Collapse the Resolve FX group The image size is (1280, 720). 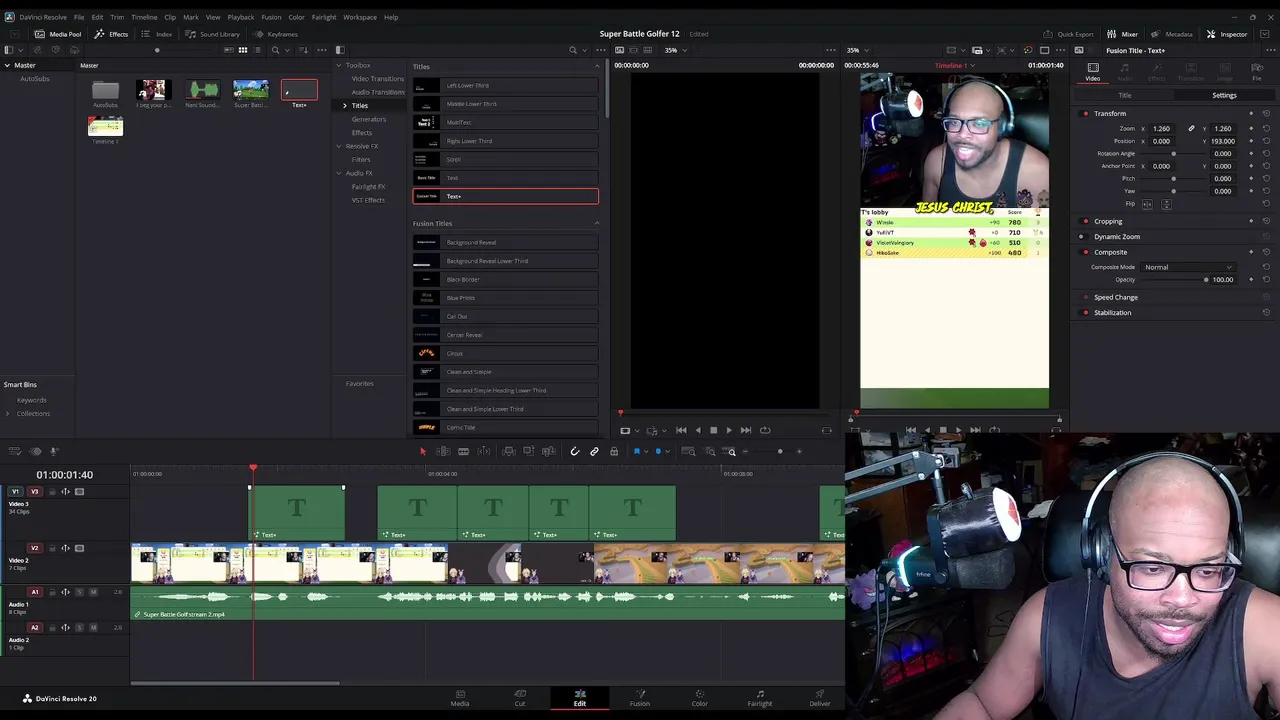point(338,146)
